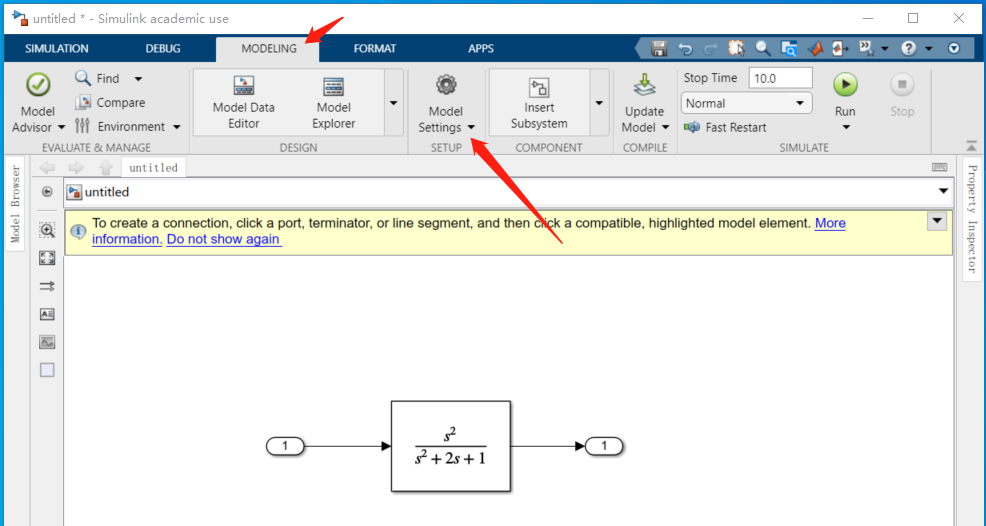Click the favorite commands star icon
986x526 pixels.
(867, 48)
